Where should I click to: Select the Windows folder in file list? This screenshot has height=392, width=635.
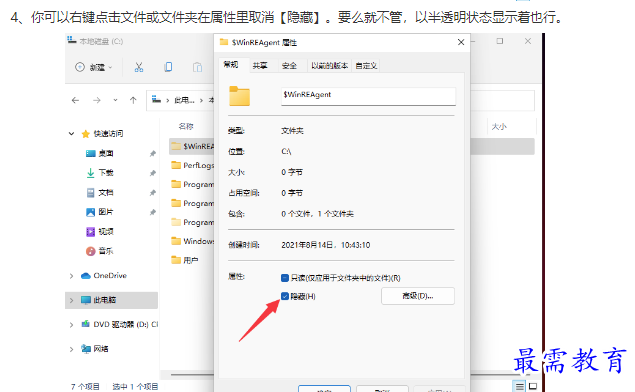point(192,241)
